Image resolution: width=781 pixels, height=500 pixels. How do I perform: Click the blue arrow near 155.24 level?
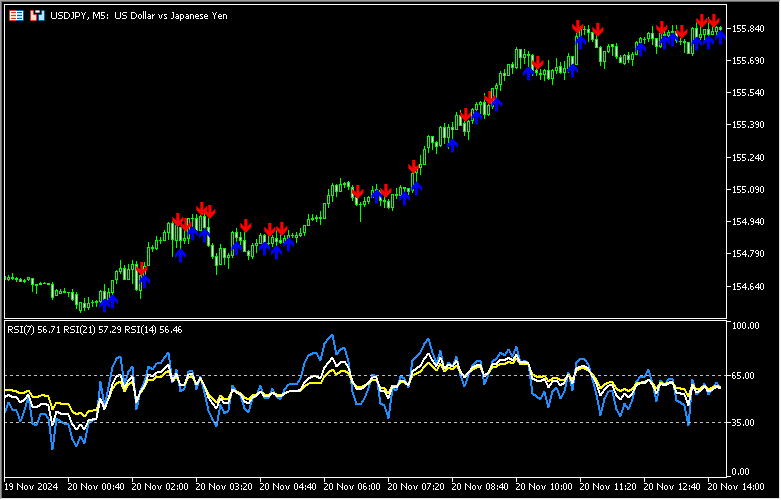(452, 144)
